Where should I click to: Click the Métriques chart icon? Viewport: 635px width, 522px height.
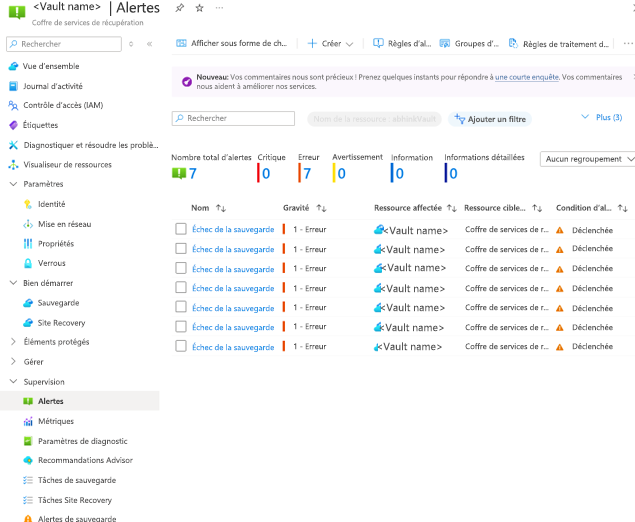coord(28,421)
